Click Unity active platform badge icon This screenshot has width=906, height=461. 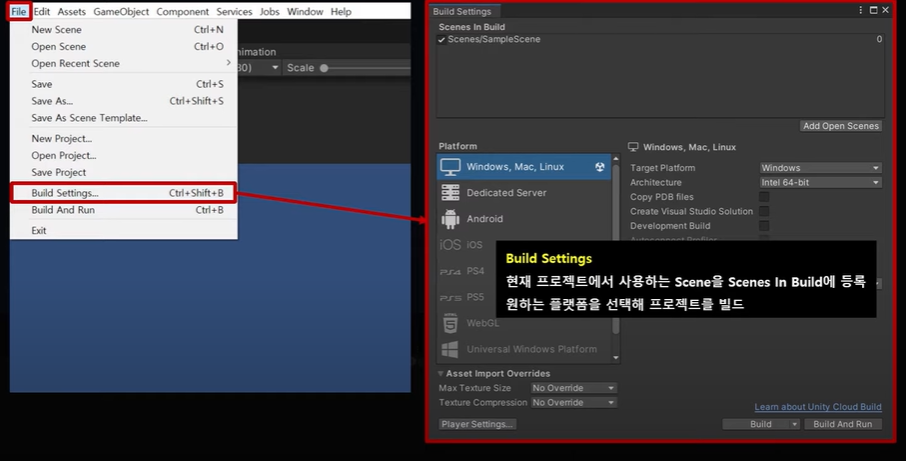click(600, 167)
